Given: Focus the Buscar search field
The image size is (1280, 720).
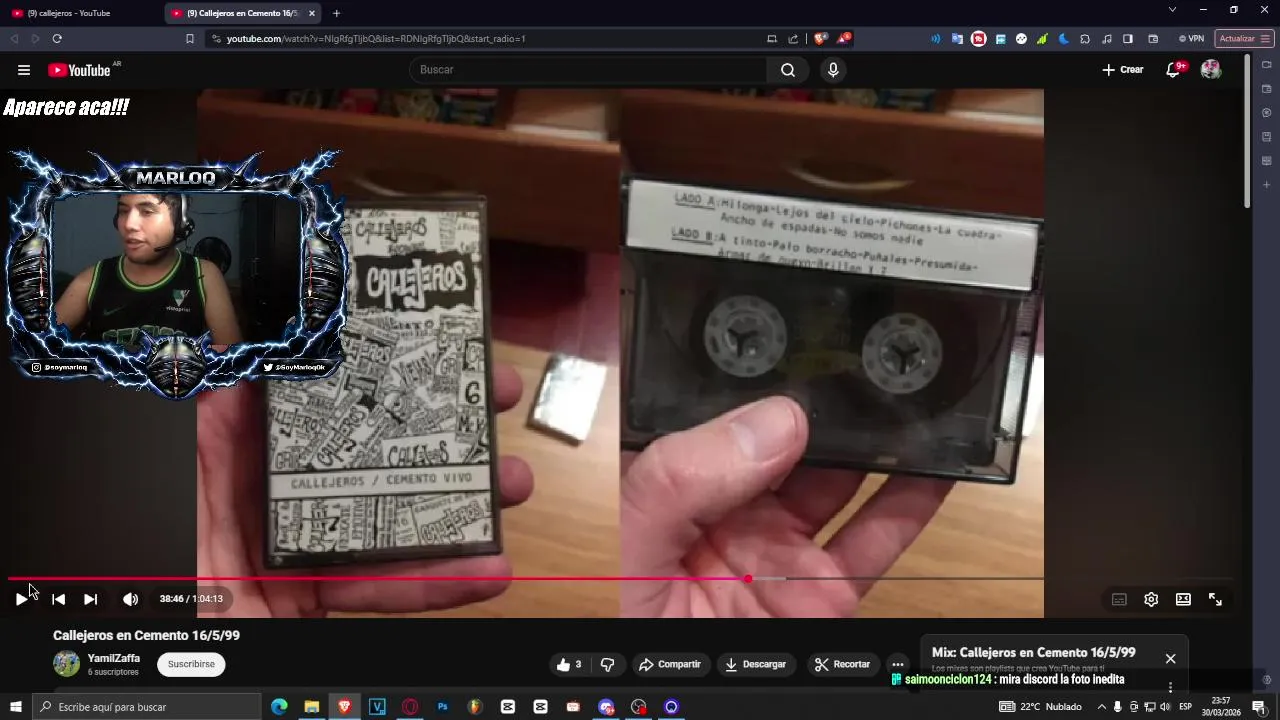Looking at the screenshot, I should coord(588,70).
